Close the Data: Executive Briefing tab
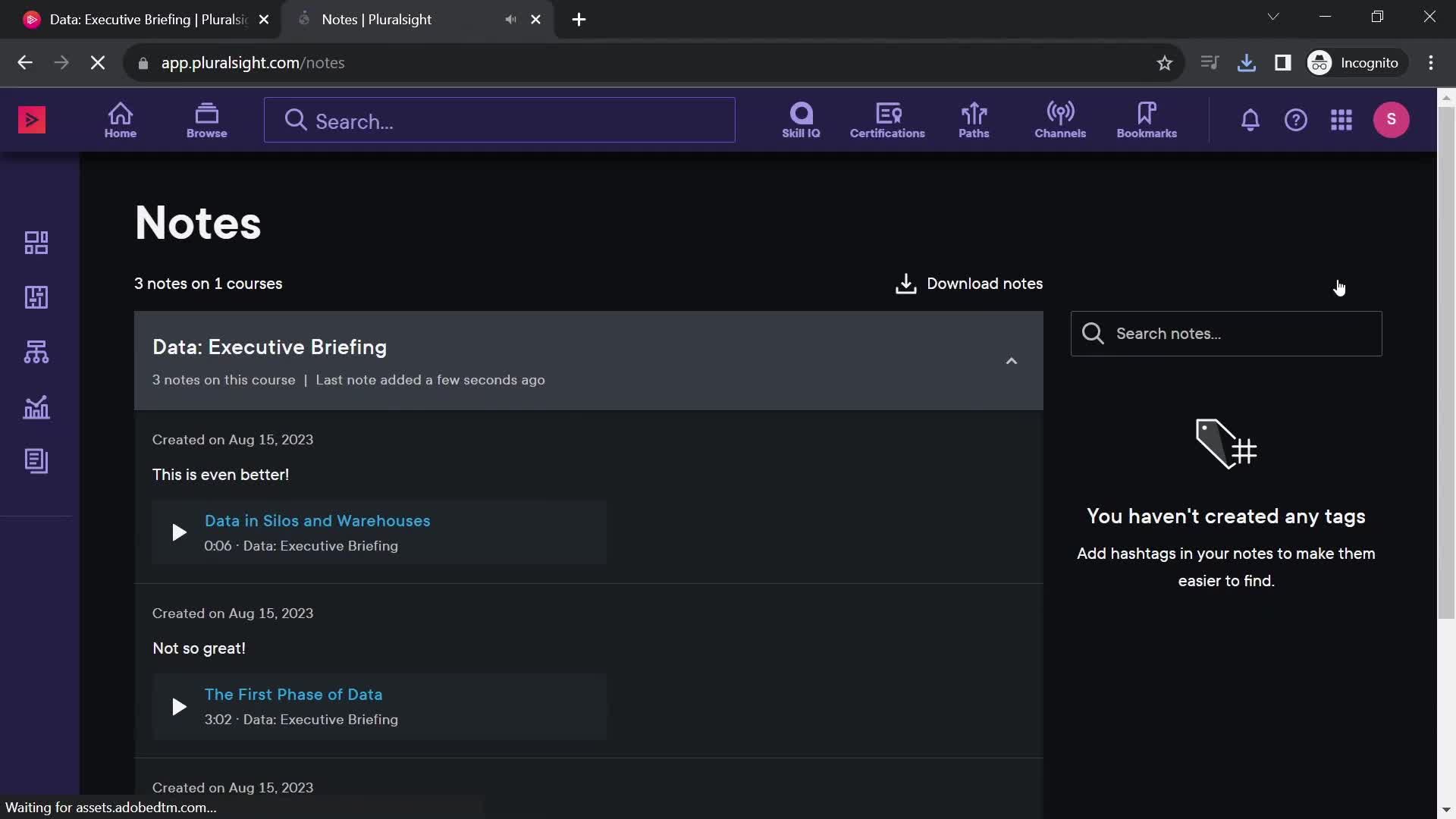The width and height of the screenshot is (1456, 819). pyautogui.click(x=264, y=20)
